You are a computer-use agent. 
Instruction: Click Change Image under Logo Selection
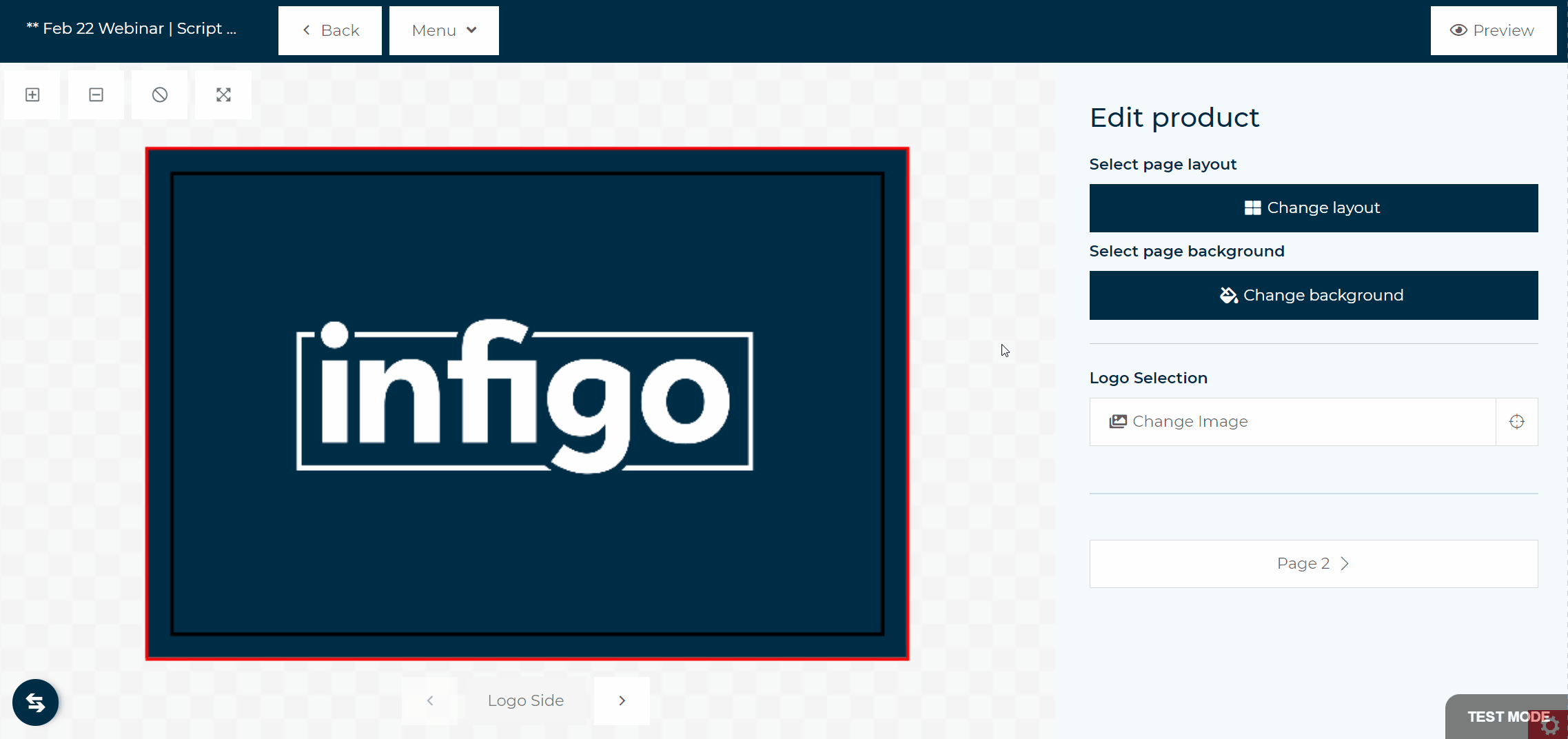coord(1293,422)
